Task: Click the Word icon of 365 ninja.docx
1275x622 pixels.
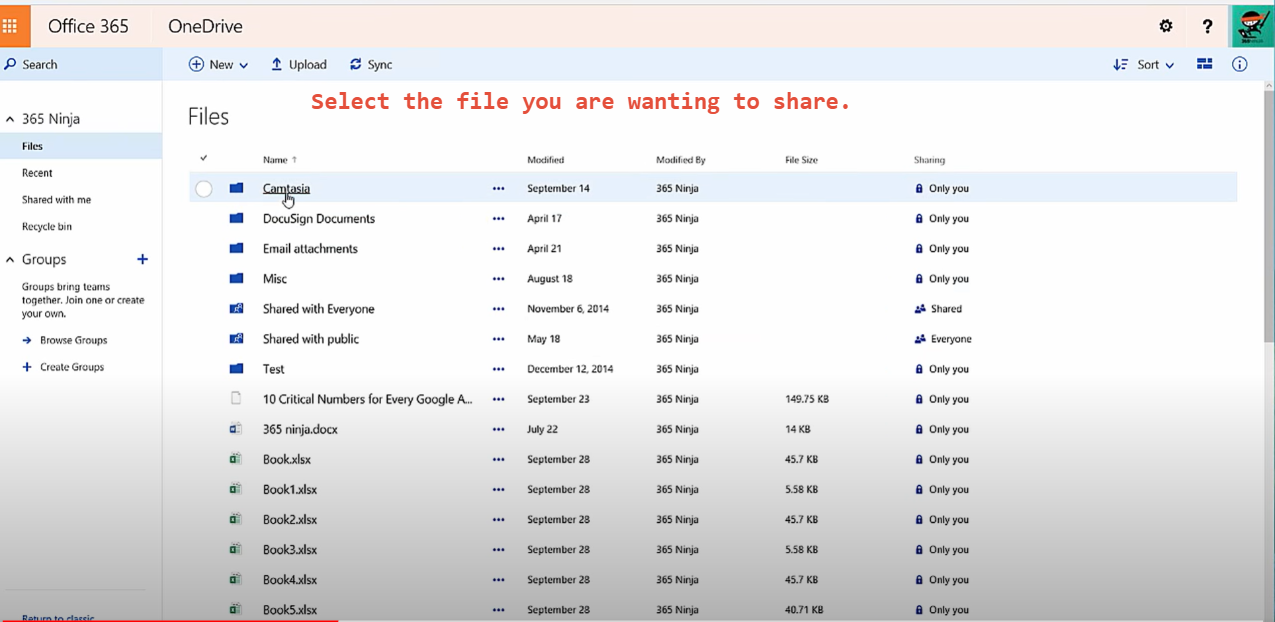Action: [236, 429]
